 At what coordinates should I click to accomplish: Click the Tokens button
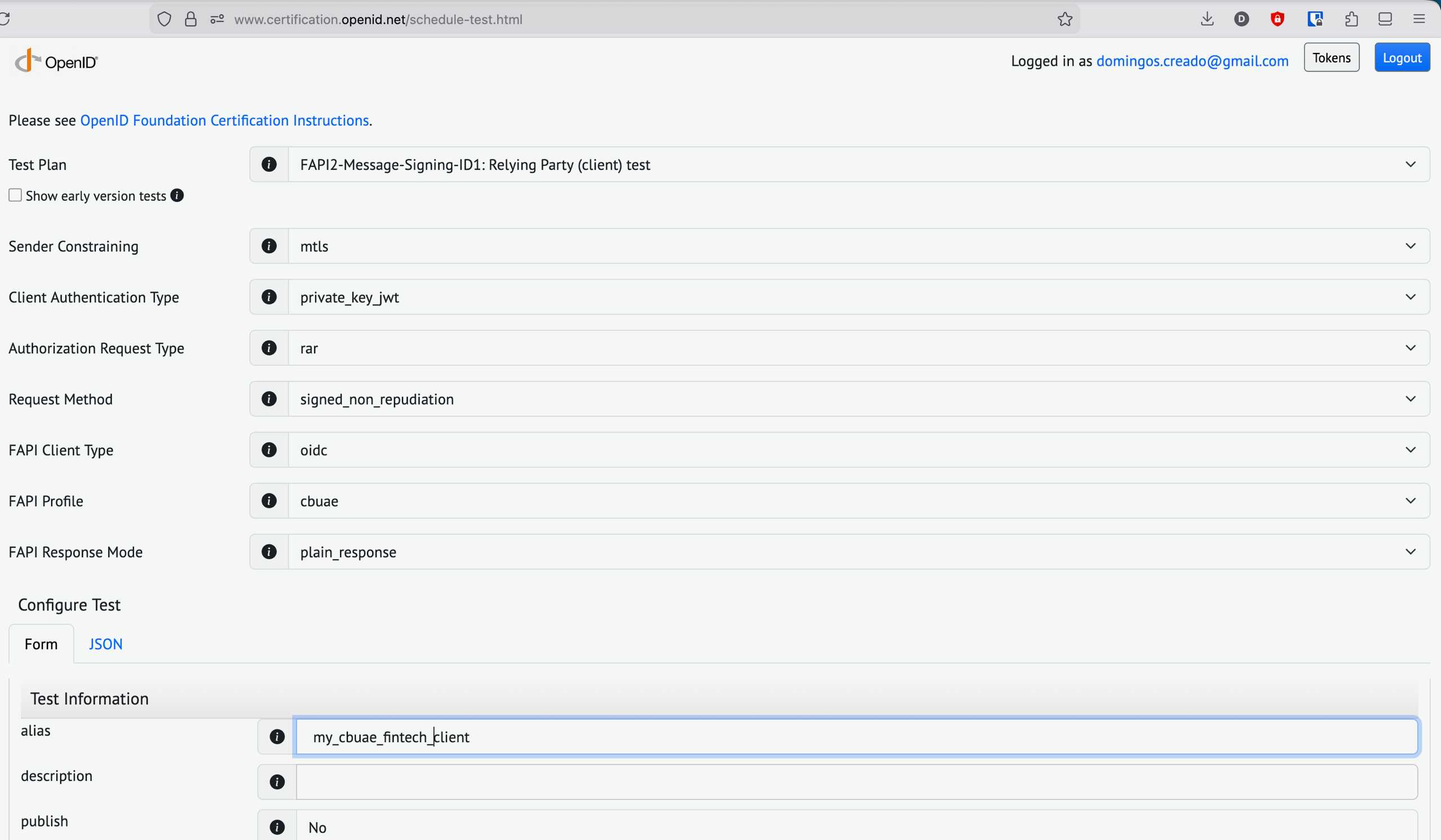tap(1331, 57)
